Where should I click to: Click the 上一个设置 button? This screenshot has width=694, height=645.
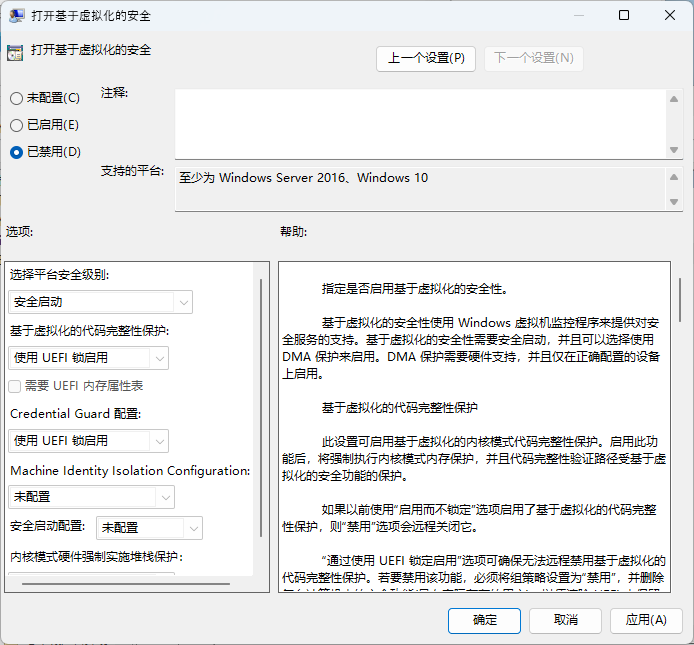[426, 58]
